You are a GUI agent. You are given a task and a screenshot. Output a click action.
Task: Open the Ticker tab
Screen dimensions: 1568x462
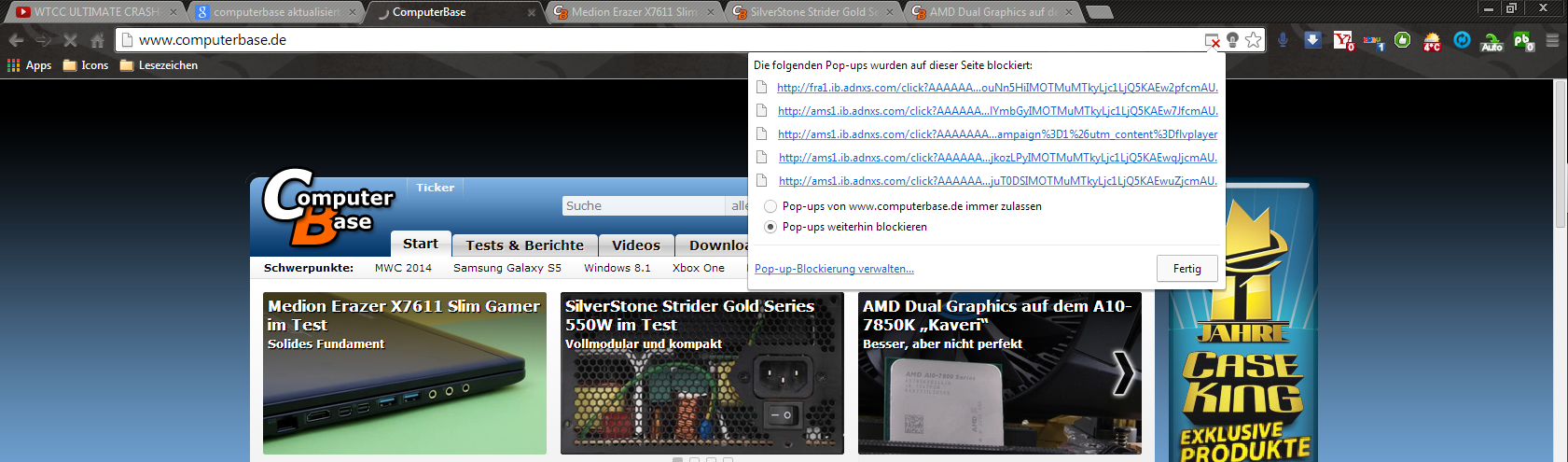point(436,188)
